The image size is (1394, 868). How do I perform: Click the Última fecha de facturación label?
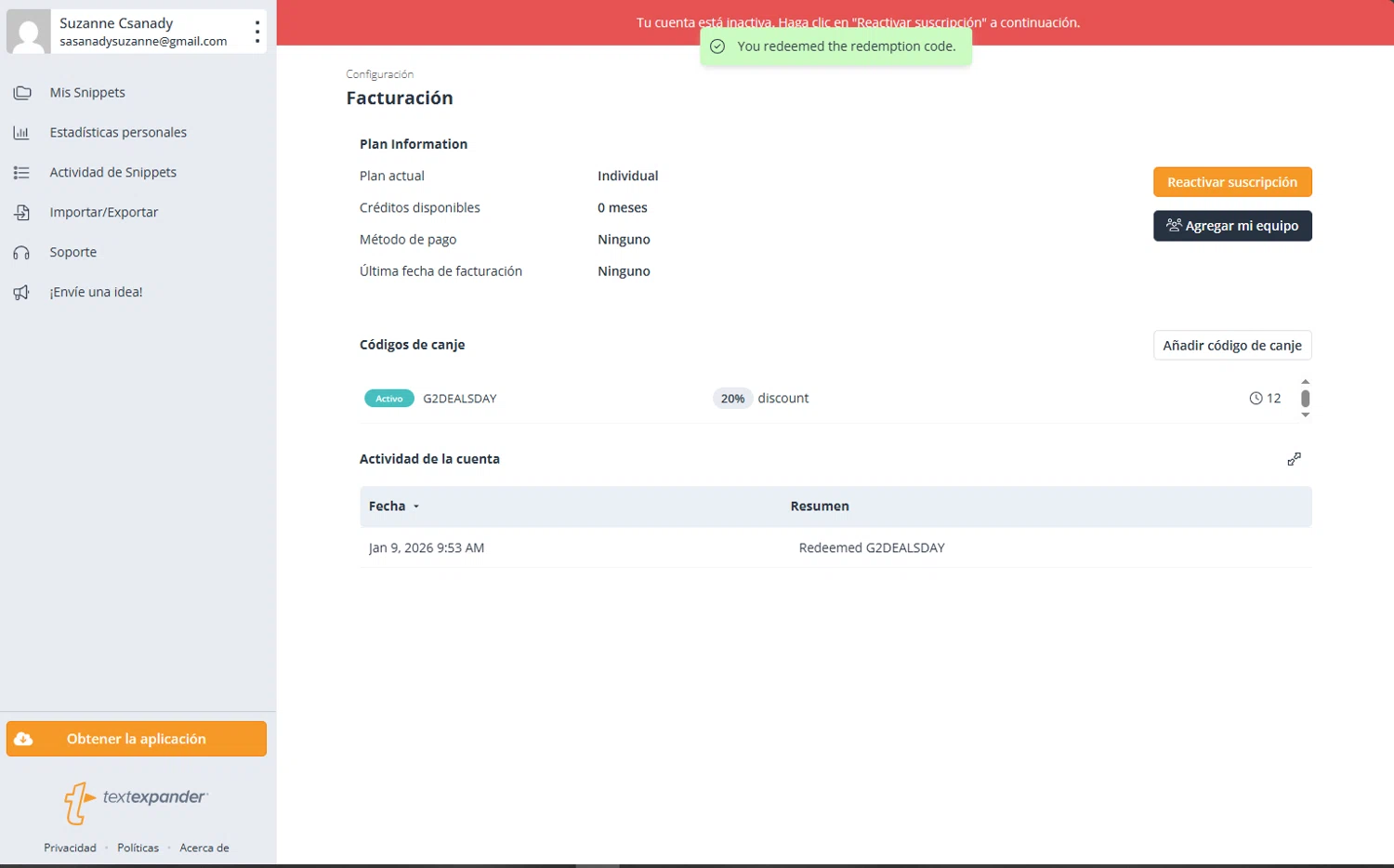point(441,271)
